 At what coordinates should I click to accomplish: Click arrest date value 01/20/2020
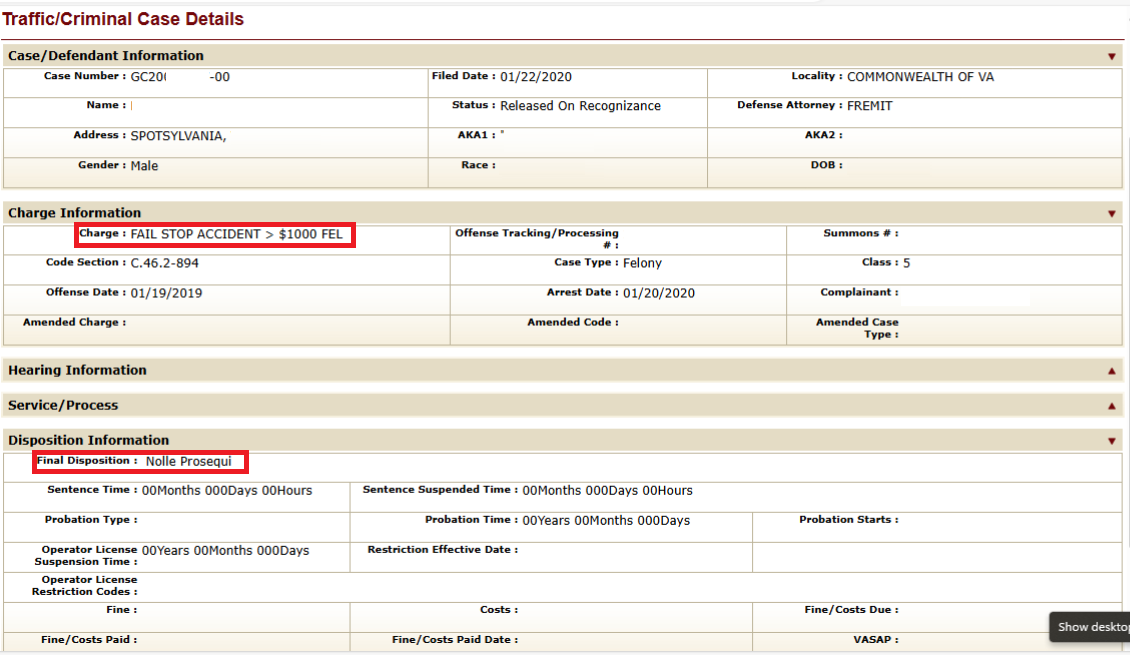pos(659,293)
